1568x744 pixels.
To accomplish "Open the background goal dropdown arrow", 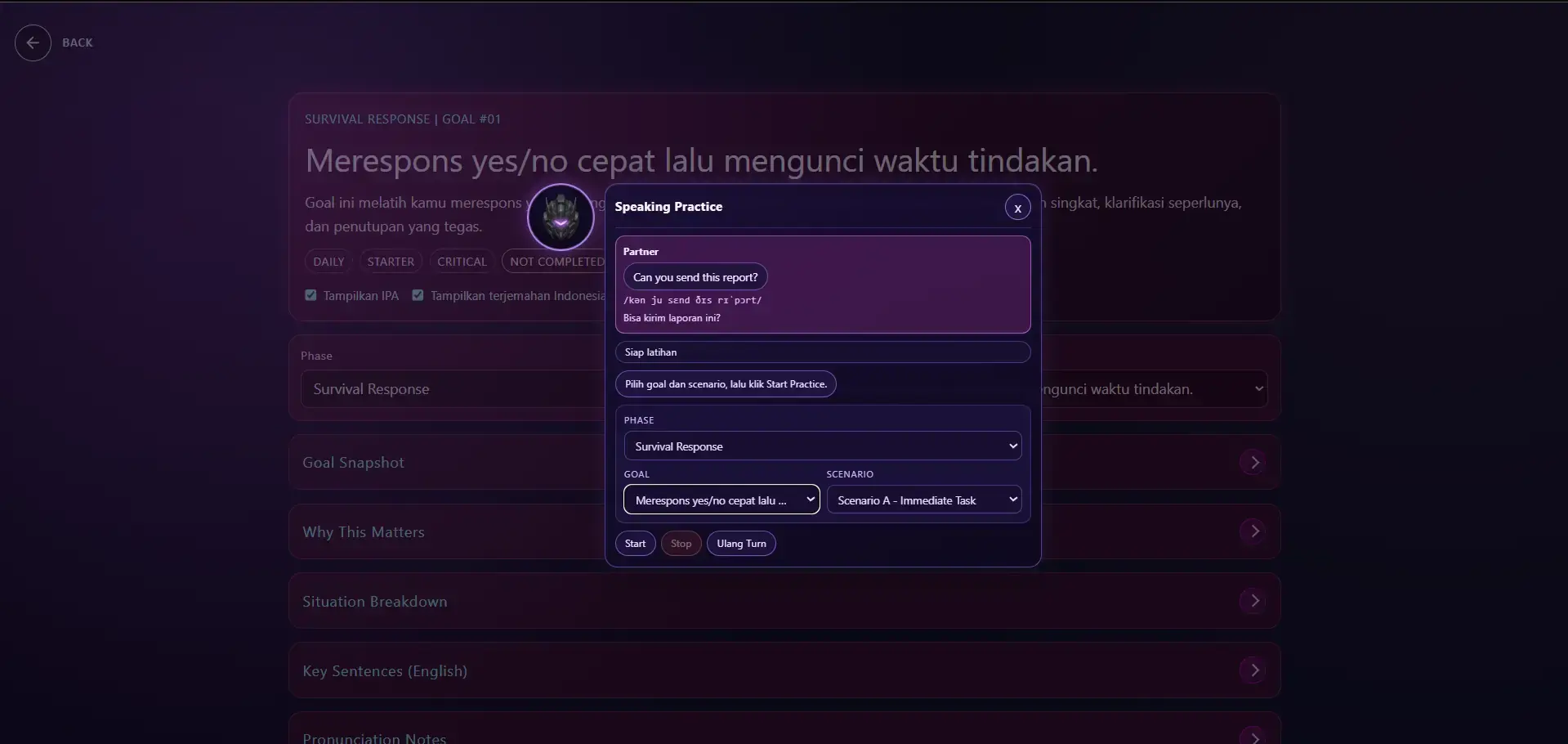I will (1258, 389).
